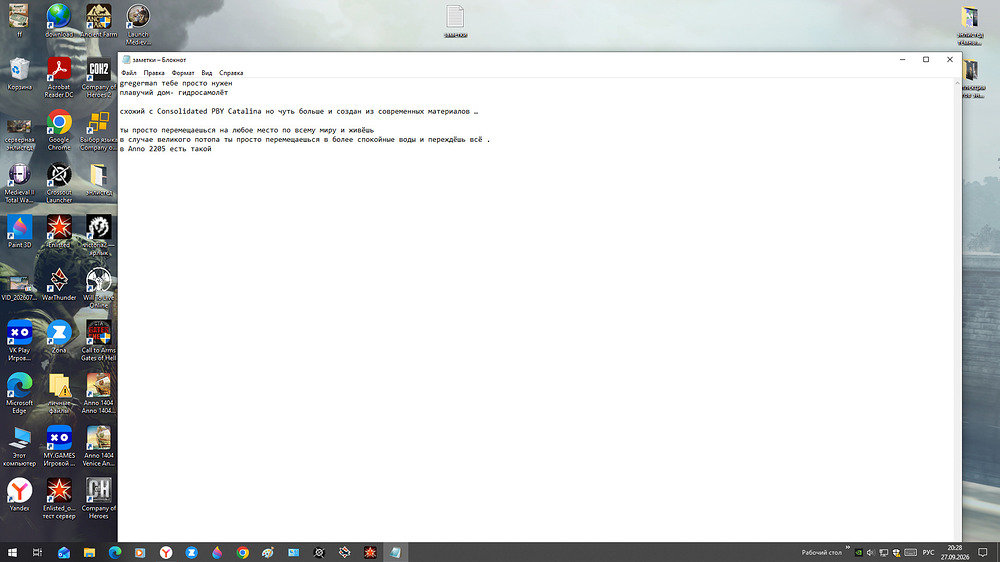
Task: Place cursor after "в Anno 2205 есть такой"
Action: [x=212, y=149]
